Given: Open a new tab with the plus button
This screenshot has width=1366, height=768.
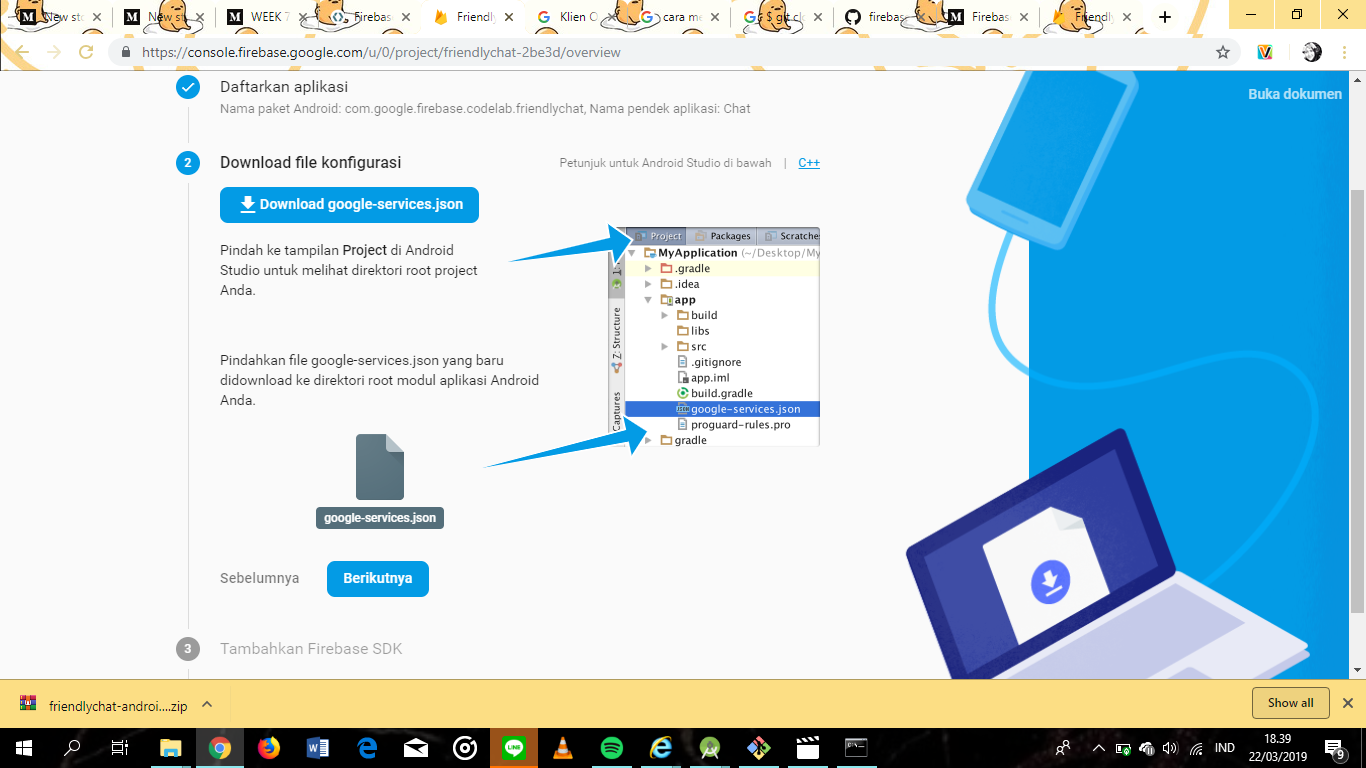Looking at the screenshot, I should tap(1165, 17).
